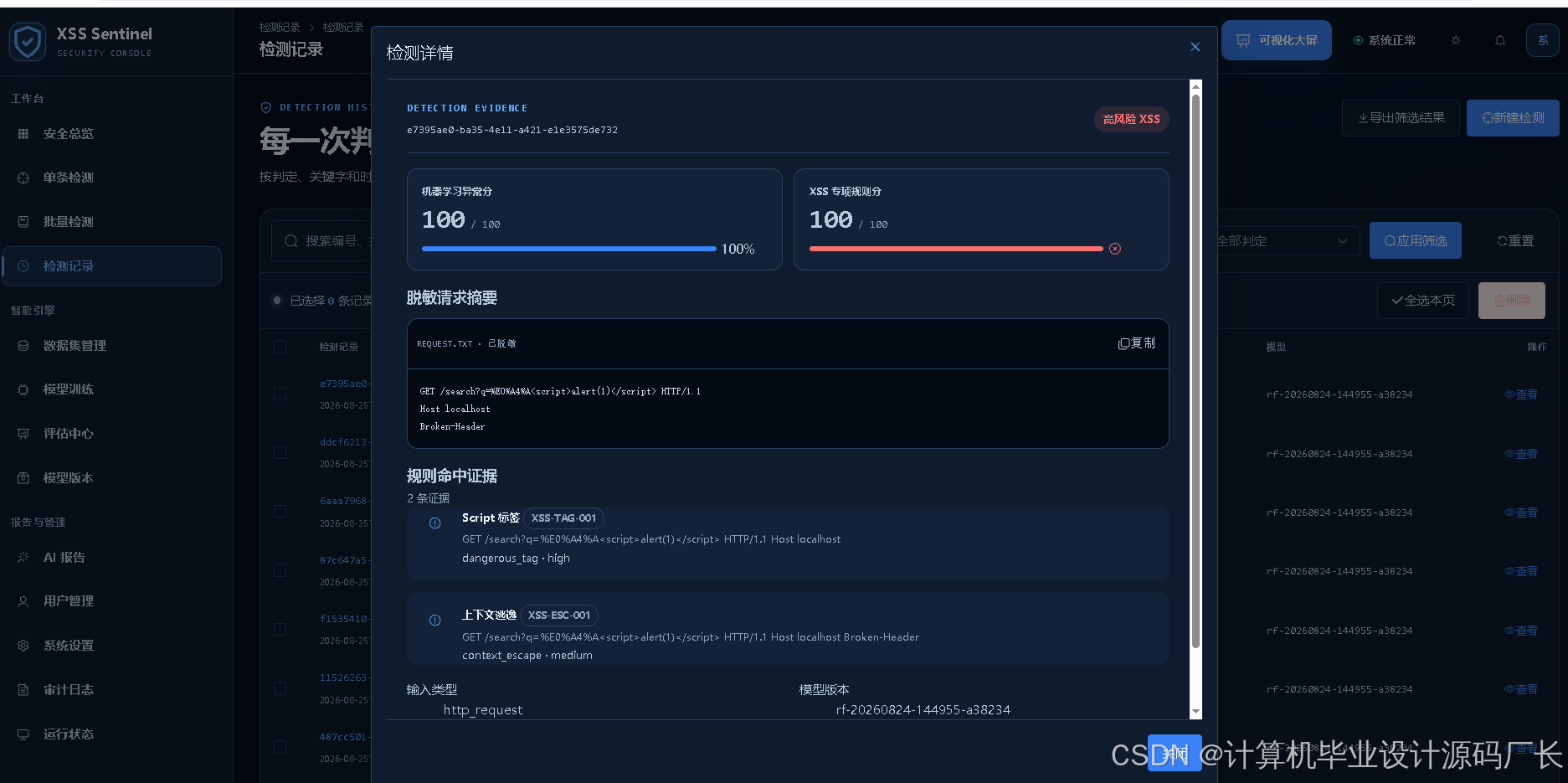The height and width of the screenshot is (783, 1568).
Task: Open 查看 link in the e7395ae0 row
Action: (x=1520, y=394)
